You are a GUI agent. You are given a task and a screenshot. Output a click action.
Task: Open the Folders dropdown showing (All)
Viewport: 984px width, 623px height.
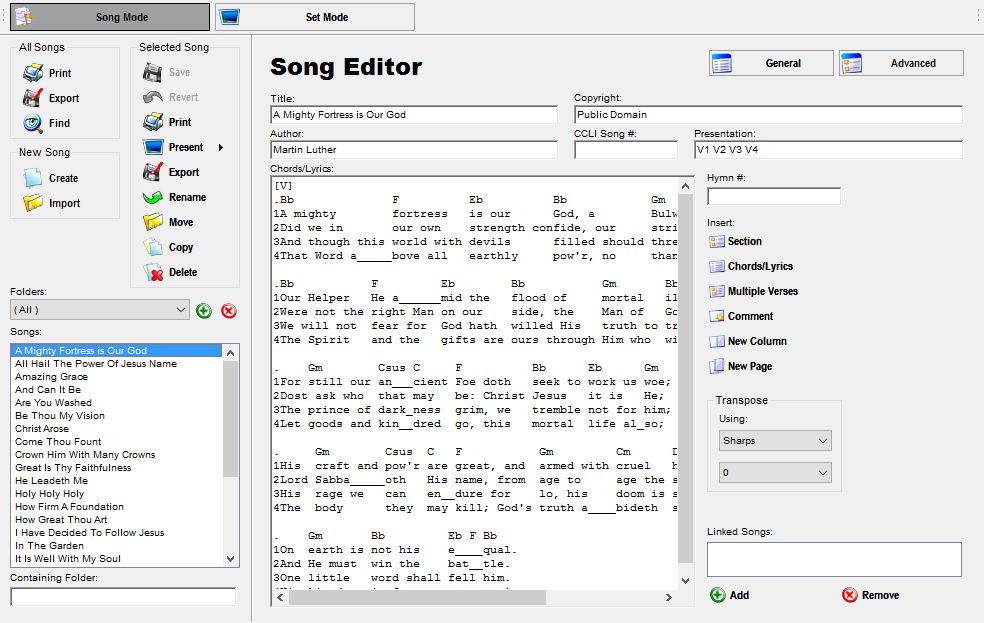pos(100,311)
